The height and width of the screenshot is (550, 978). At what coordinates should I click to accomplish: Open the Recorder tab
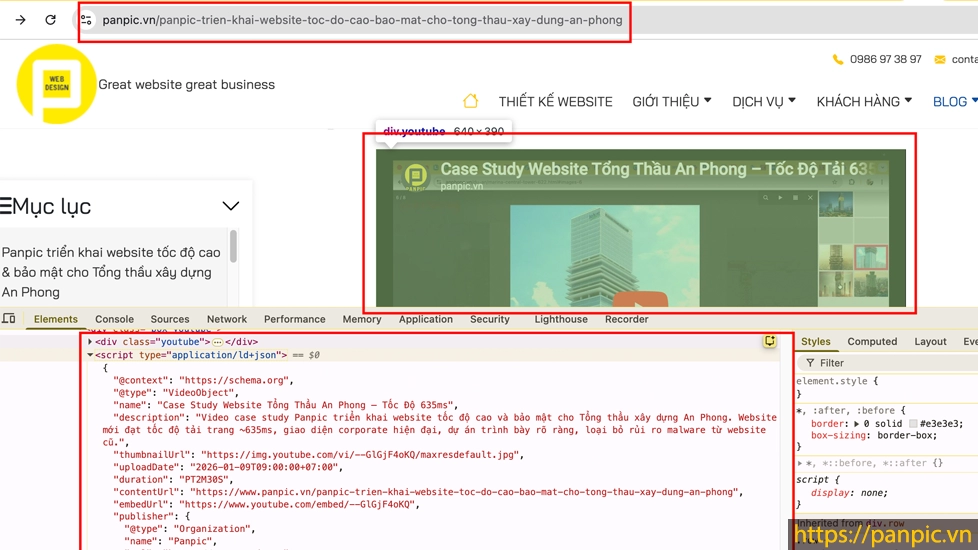coord(626,319)
